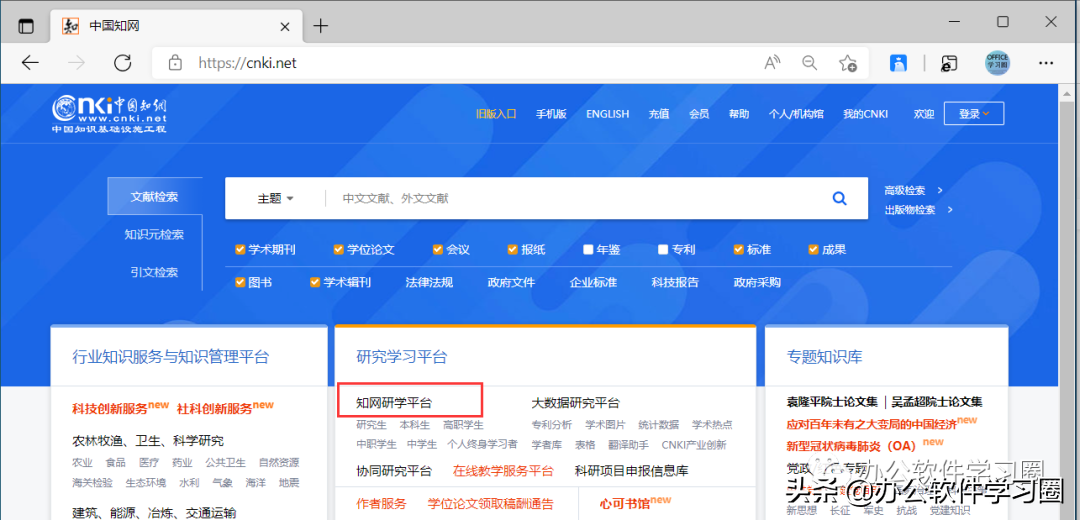Open 心可书馆 link

pyautogui.click(x=625, y=503)
